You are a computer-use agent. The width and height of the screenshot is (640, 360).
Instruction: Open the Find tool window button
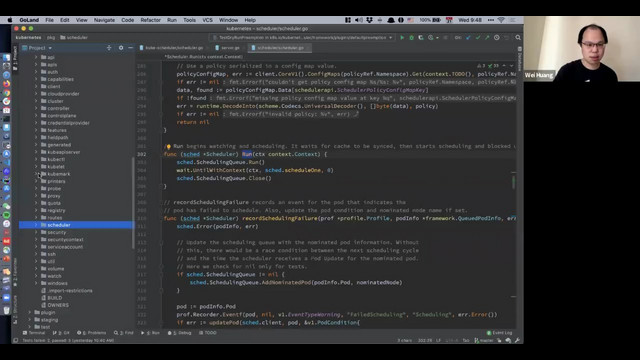(124, 333)
